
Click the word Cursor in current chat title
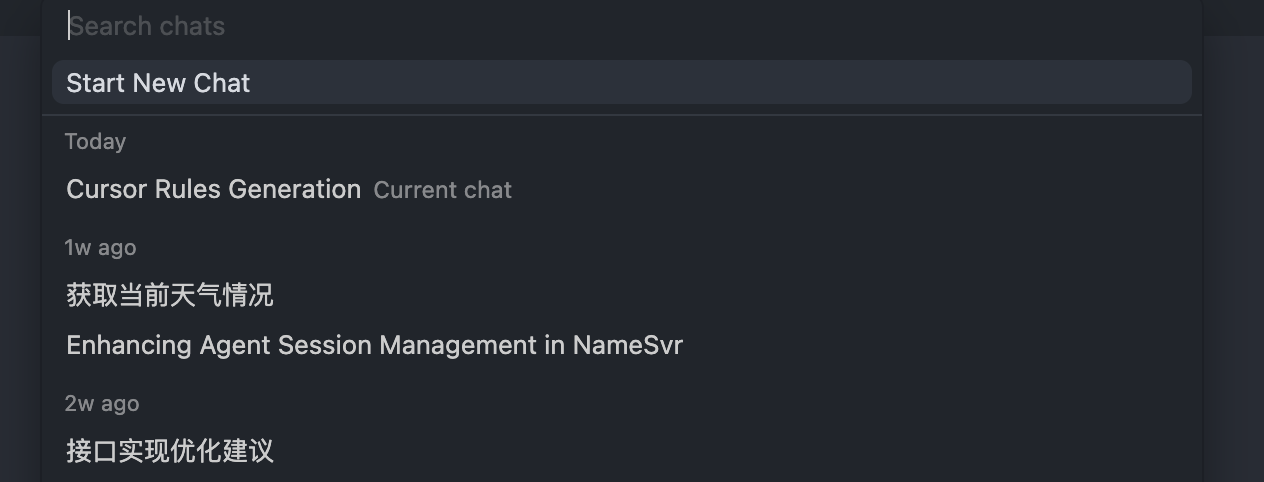click(x=106, y=189)
